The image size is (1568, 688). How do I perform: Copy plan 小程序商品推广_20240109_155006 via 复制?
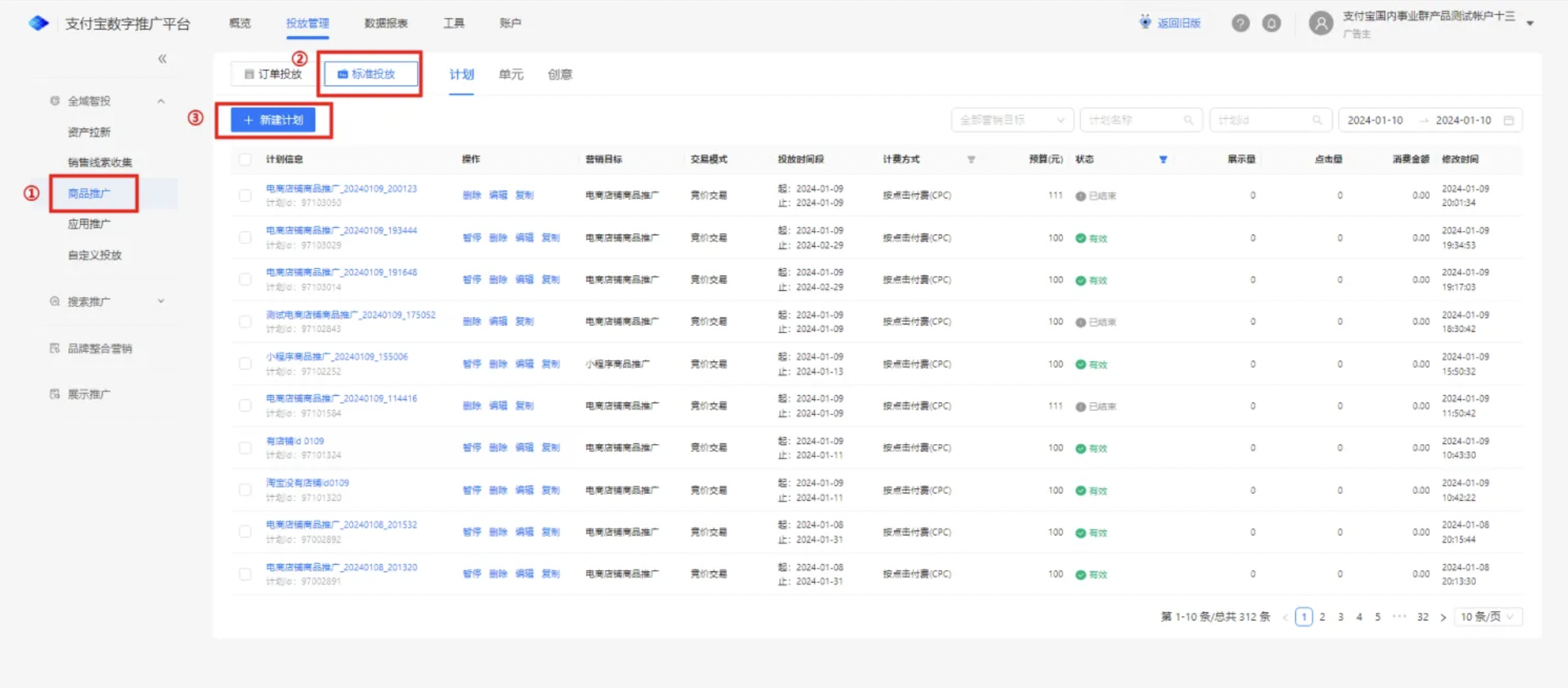[x=551, y=363]
